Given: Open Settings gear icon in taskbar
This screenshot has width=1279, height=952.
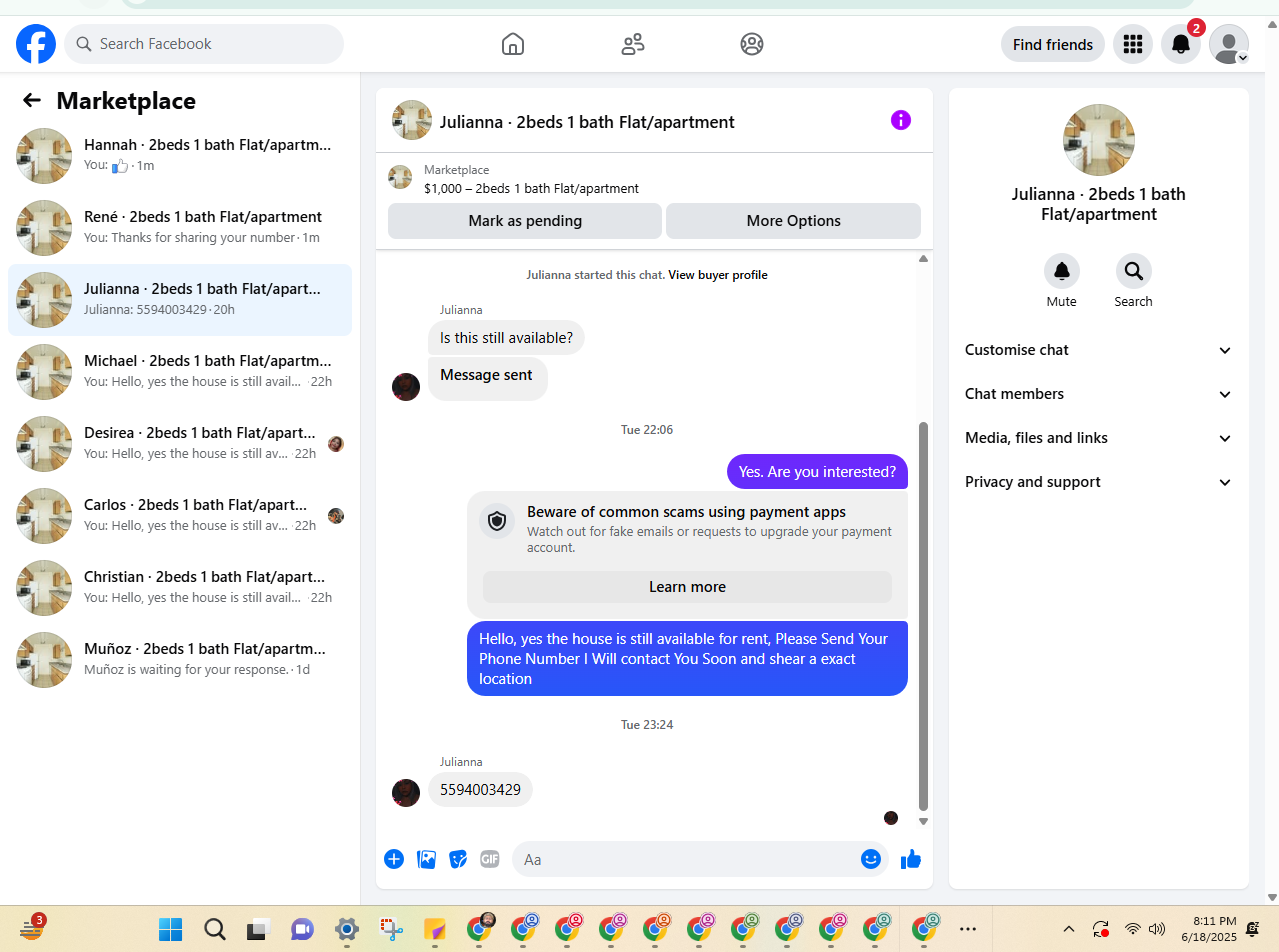Looking at the screenshot, I should point(347,929).
